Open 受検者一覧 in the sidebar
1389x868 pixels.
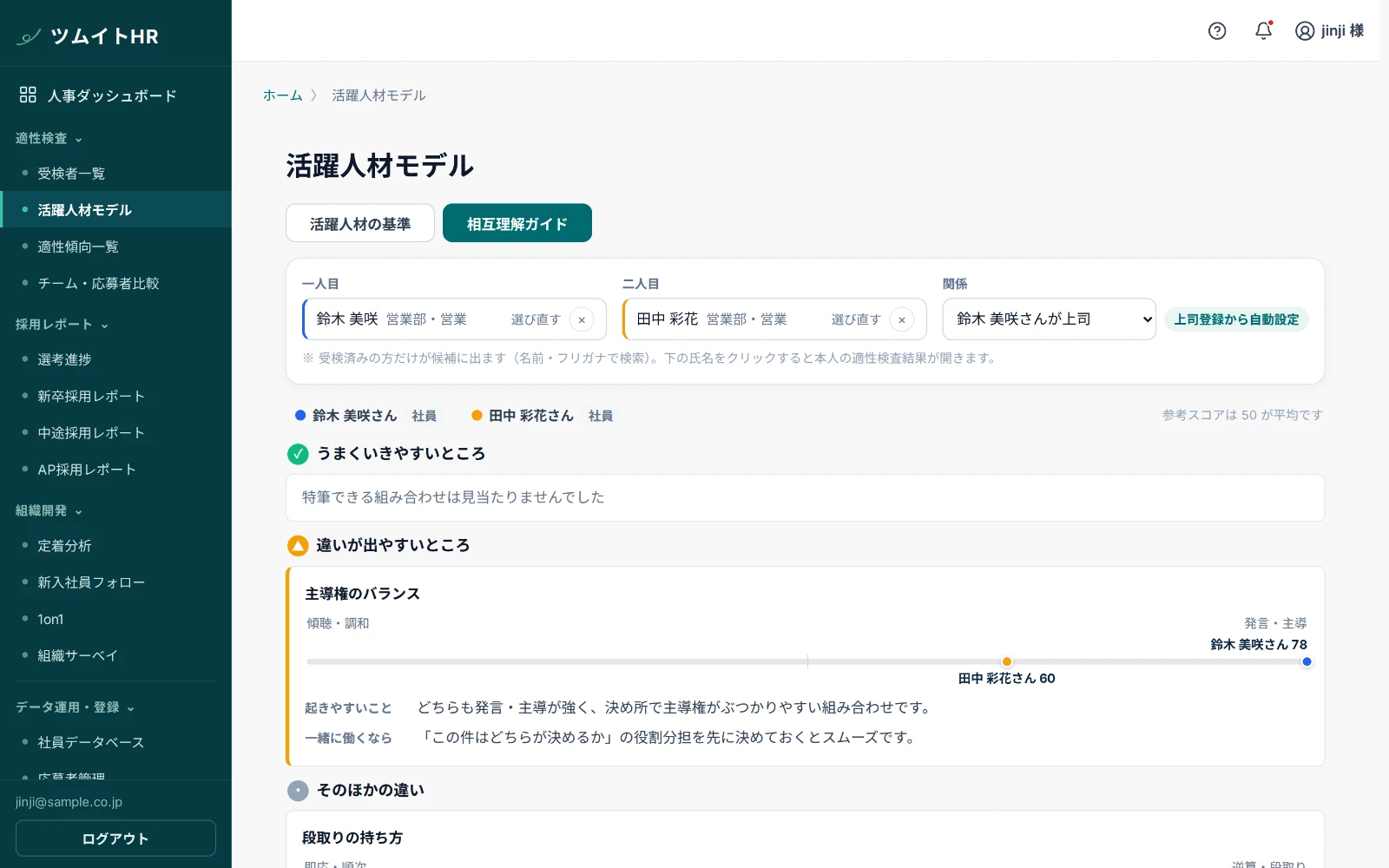pyautogui.click(x=115, y=174)
